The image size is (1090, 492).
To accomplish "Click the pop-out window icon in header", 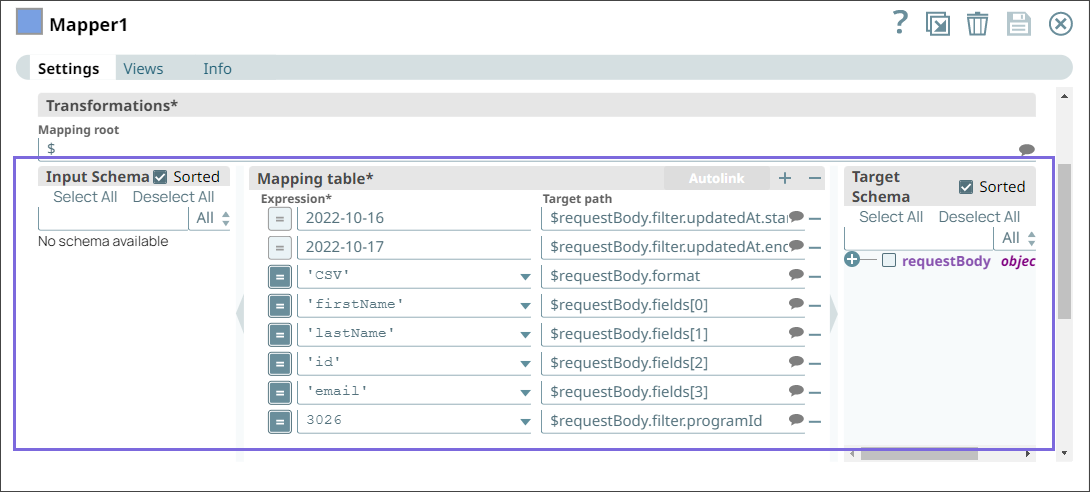I will 938,24.
